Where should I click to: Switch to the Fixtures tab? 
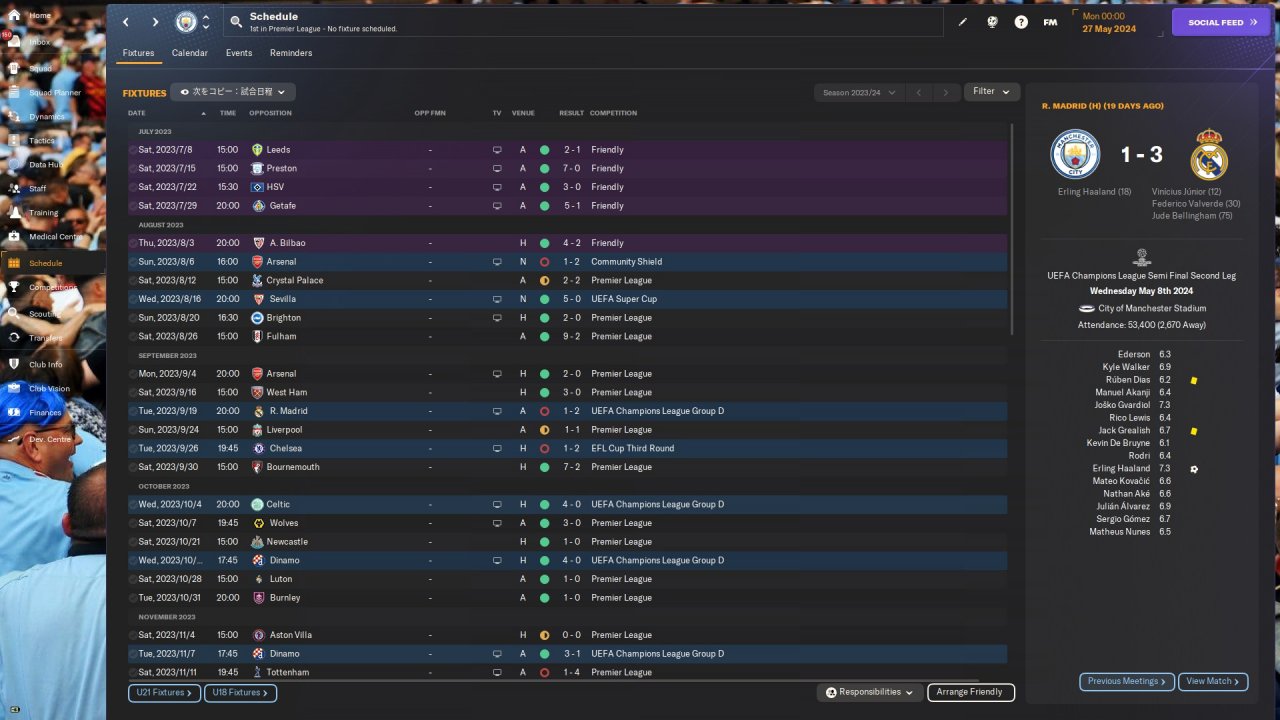point(138,53)
